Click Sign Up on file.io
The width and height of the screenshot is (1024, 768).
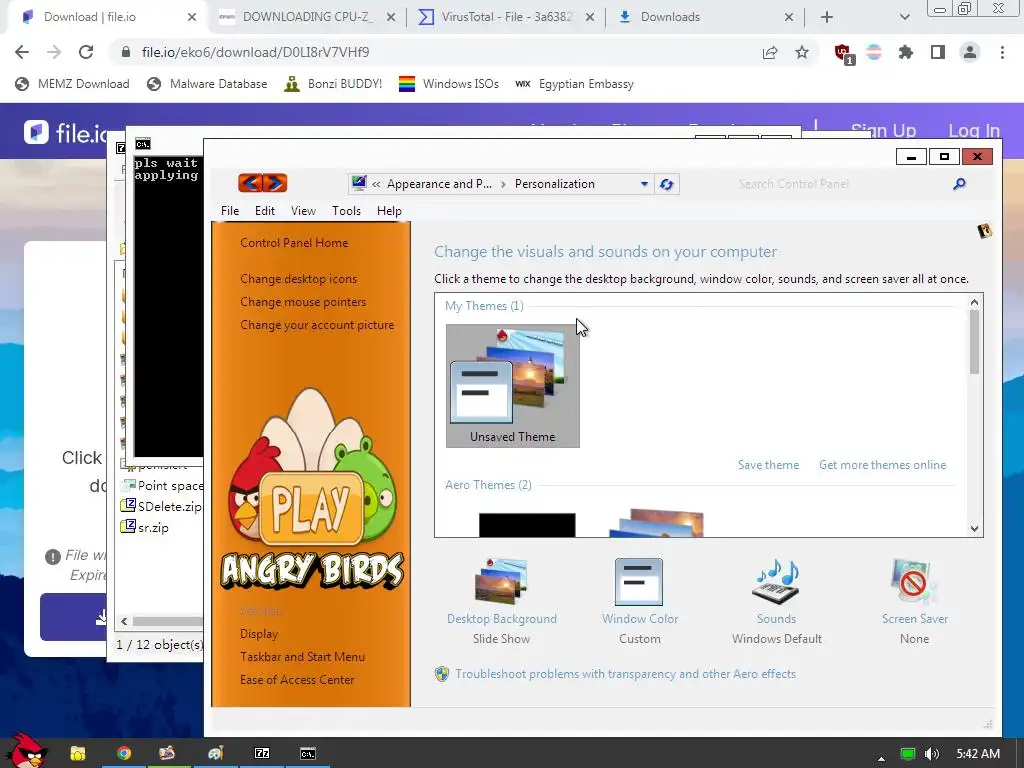884,131
